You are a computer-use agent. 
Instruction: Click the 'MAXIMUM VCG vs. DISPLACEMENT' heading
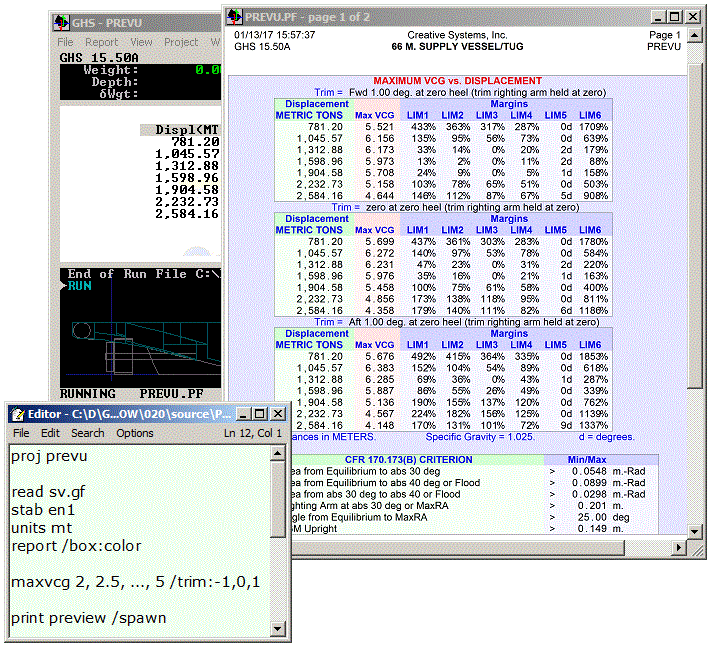point(457,81)
